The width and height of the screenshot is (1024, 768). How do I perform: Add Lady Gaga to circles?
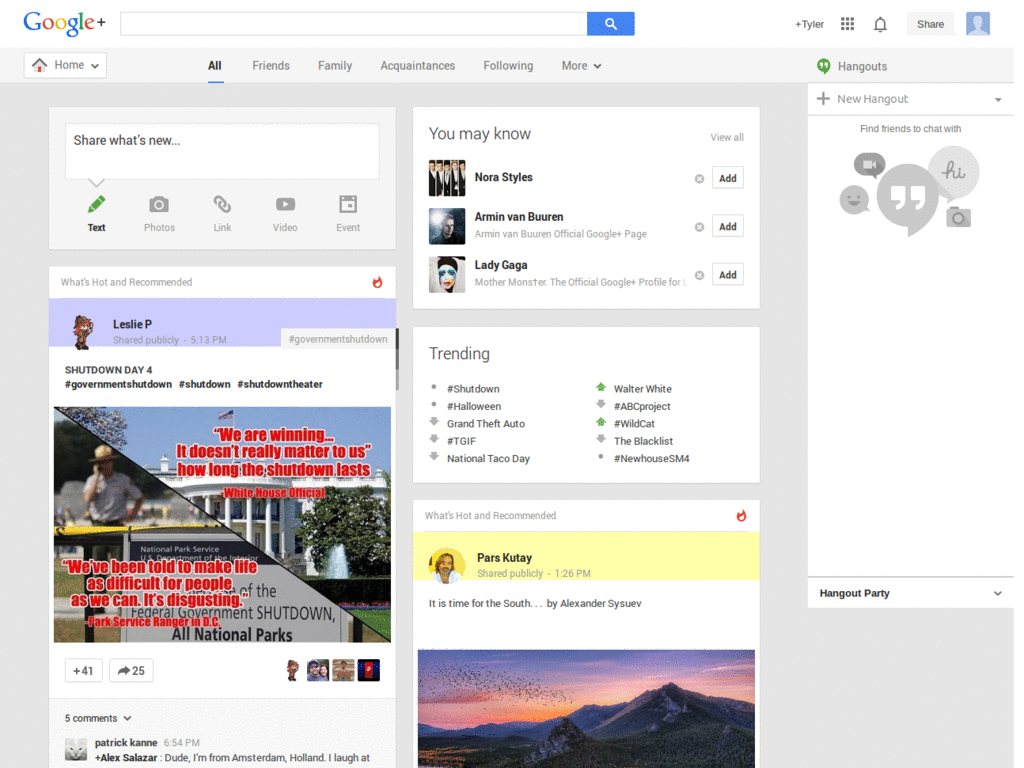(728, 275)
